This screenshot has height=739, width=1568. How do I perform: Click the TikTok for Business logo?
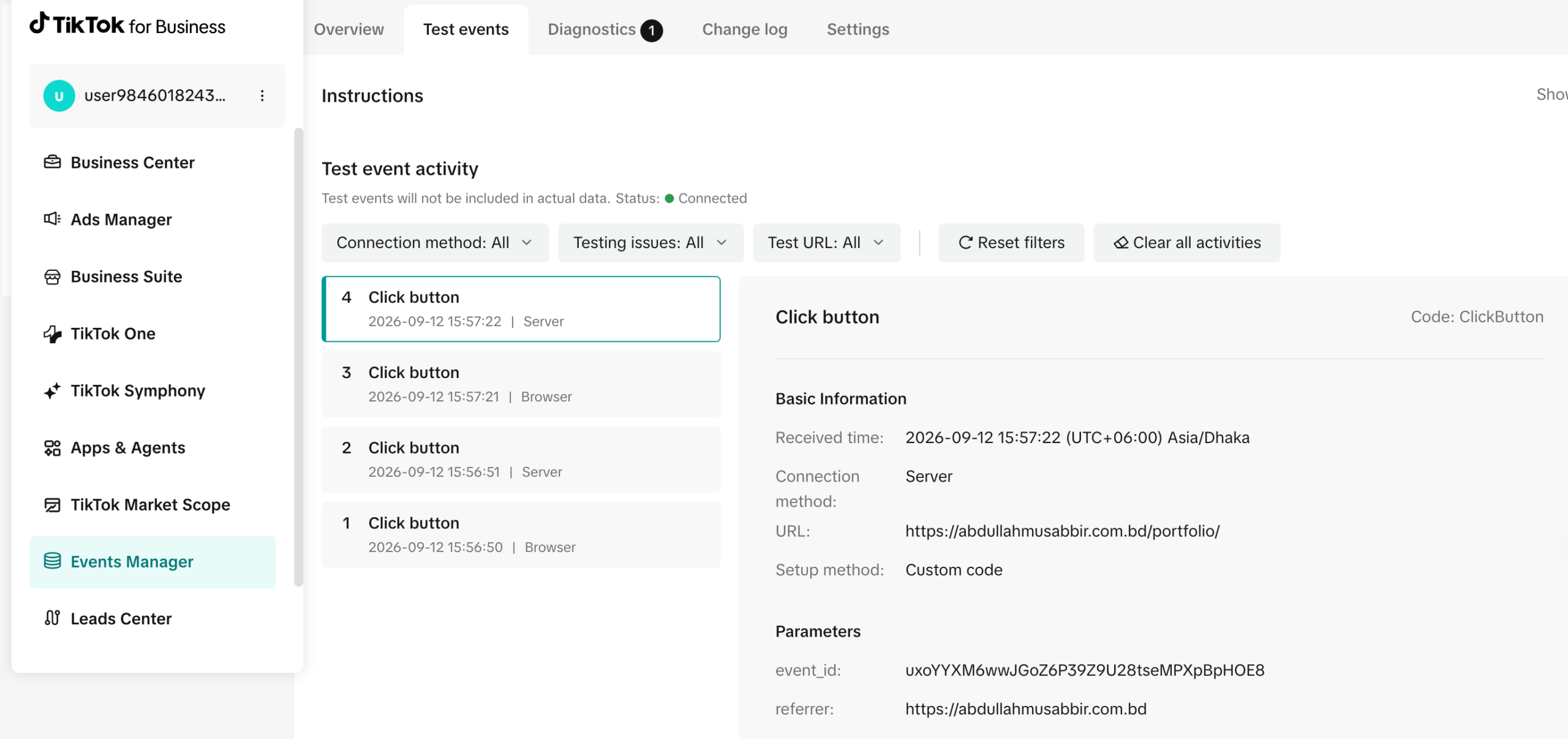point(127,25)
